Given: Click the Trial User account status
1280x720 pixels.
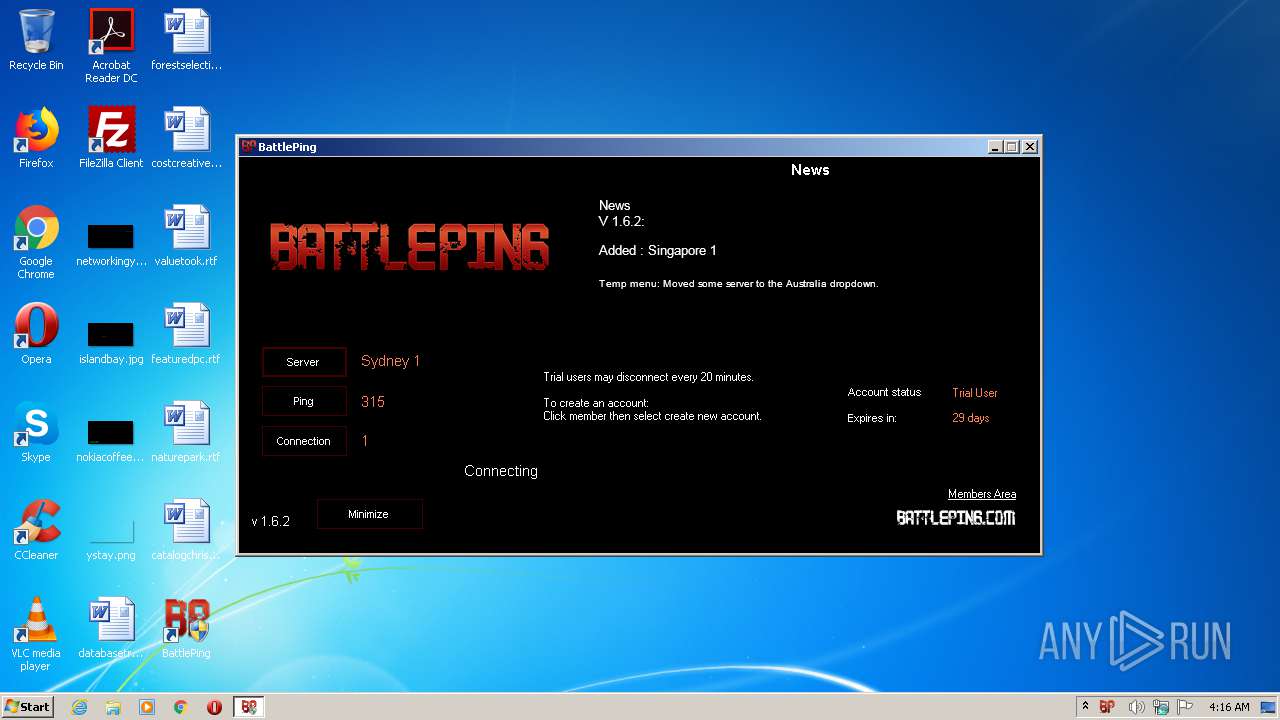Looking at the screenshot, I should pyautogui.click(x=975, y=393).
